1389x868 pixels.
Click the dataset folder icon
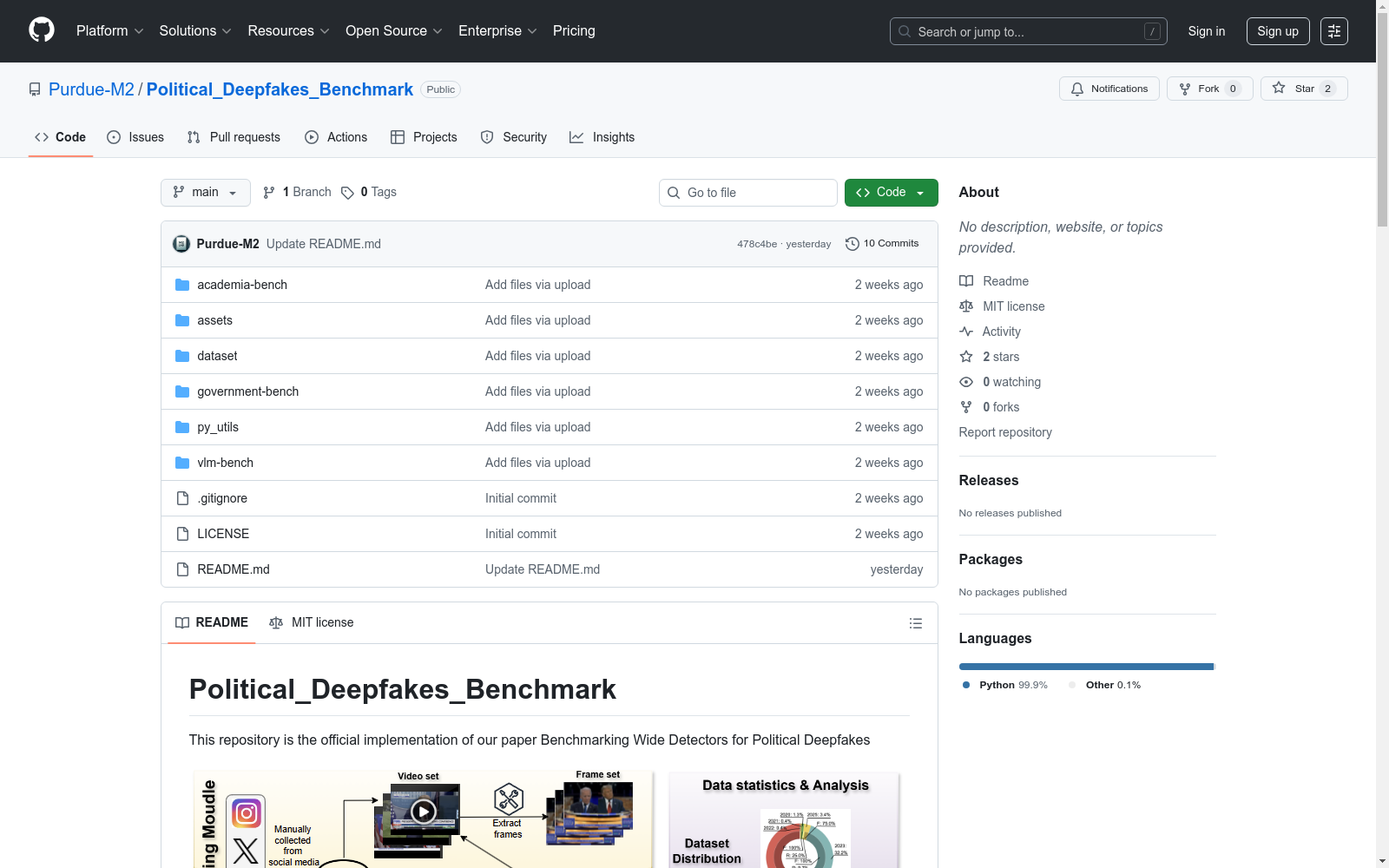point(182,356)
